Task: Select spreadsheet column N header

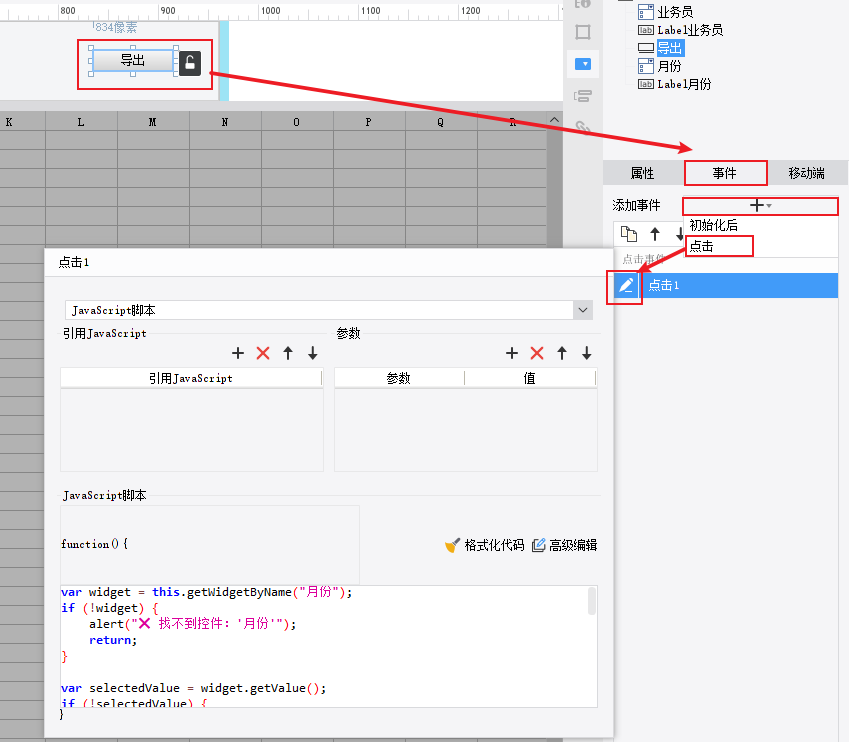Action: tap(225, 122)
